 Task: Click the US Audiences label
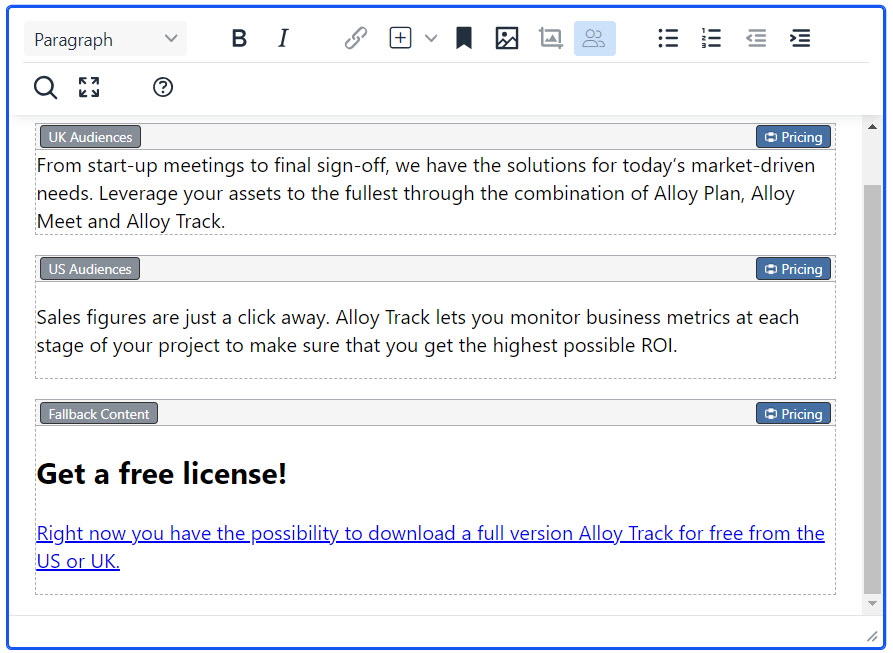tap(90, 269)
